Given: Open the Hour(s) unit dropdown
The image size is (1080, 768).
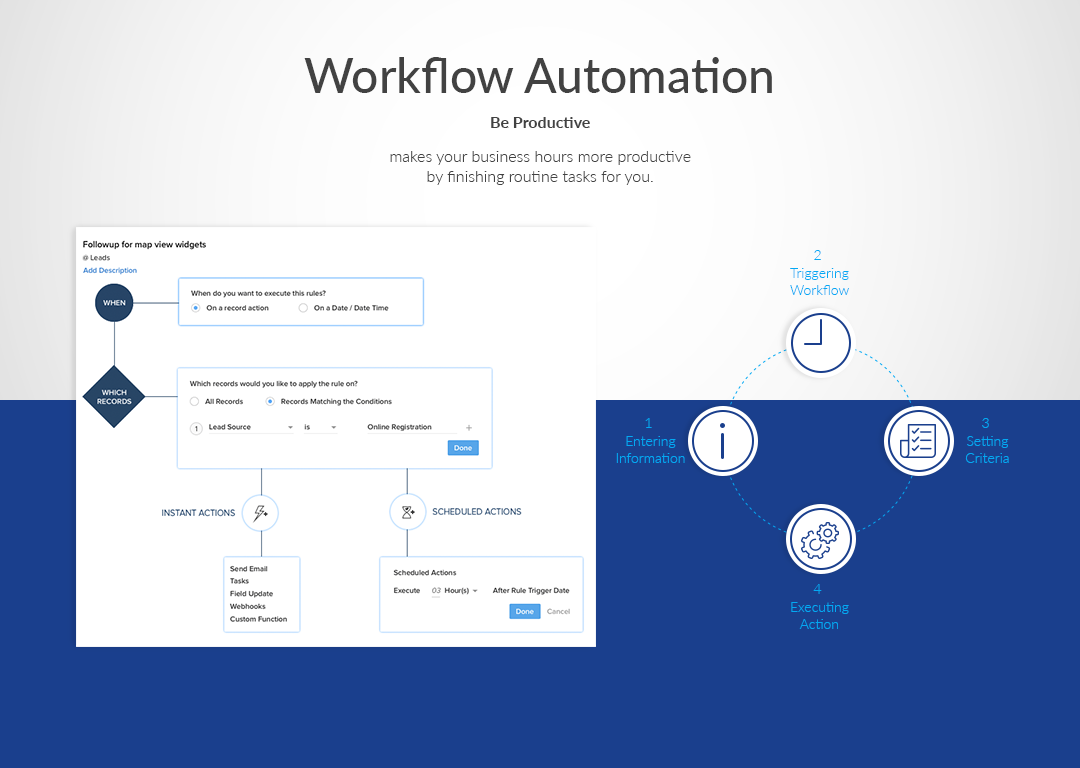Looking at the screenshot, I should 461,591.
